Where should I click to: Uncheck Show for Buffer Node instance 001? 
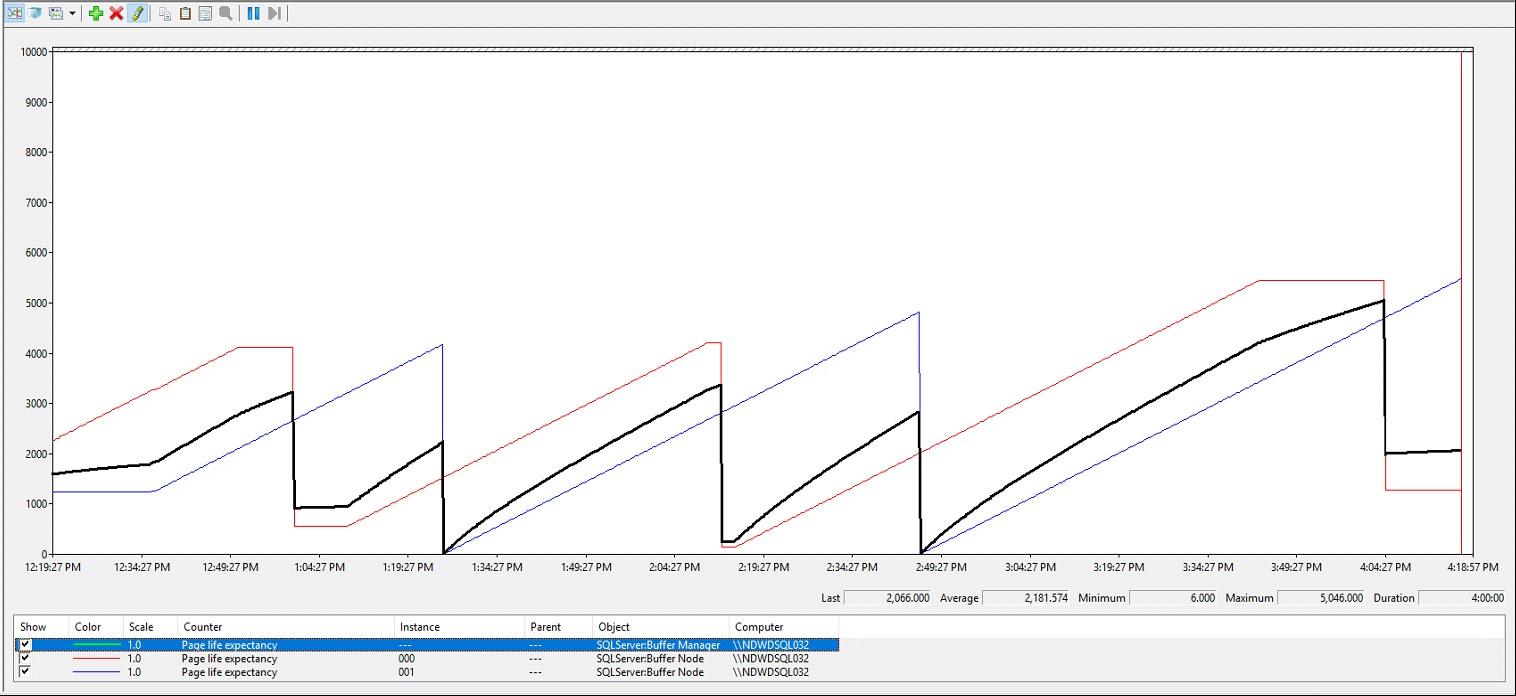click(25, 672)
